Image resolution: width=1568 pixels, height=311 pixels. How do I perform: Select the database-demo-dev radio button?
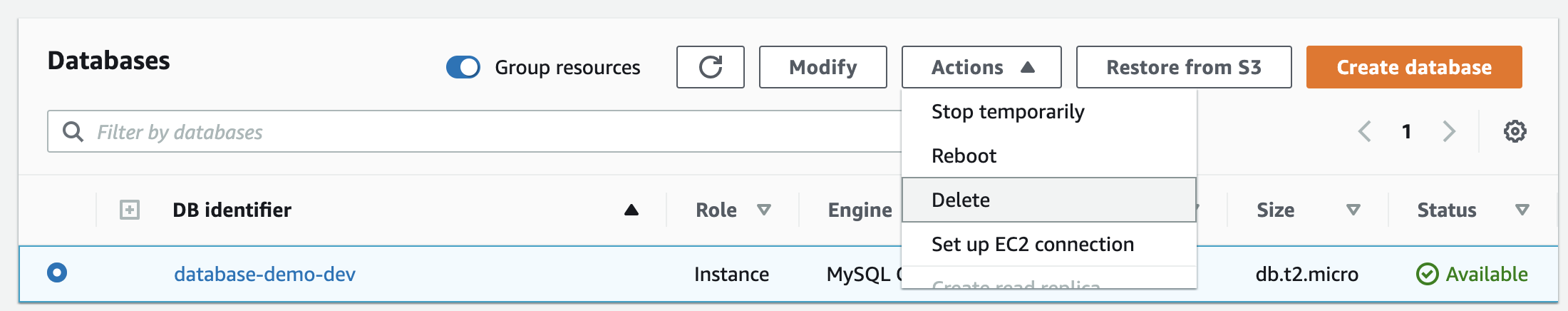pos(57,272)
